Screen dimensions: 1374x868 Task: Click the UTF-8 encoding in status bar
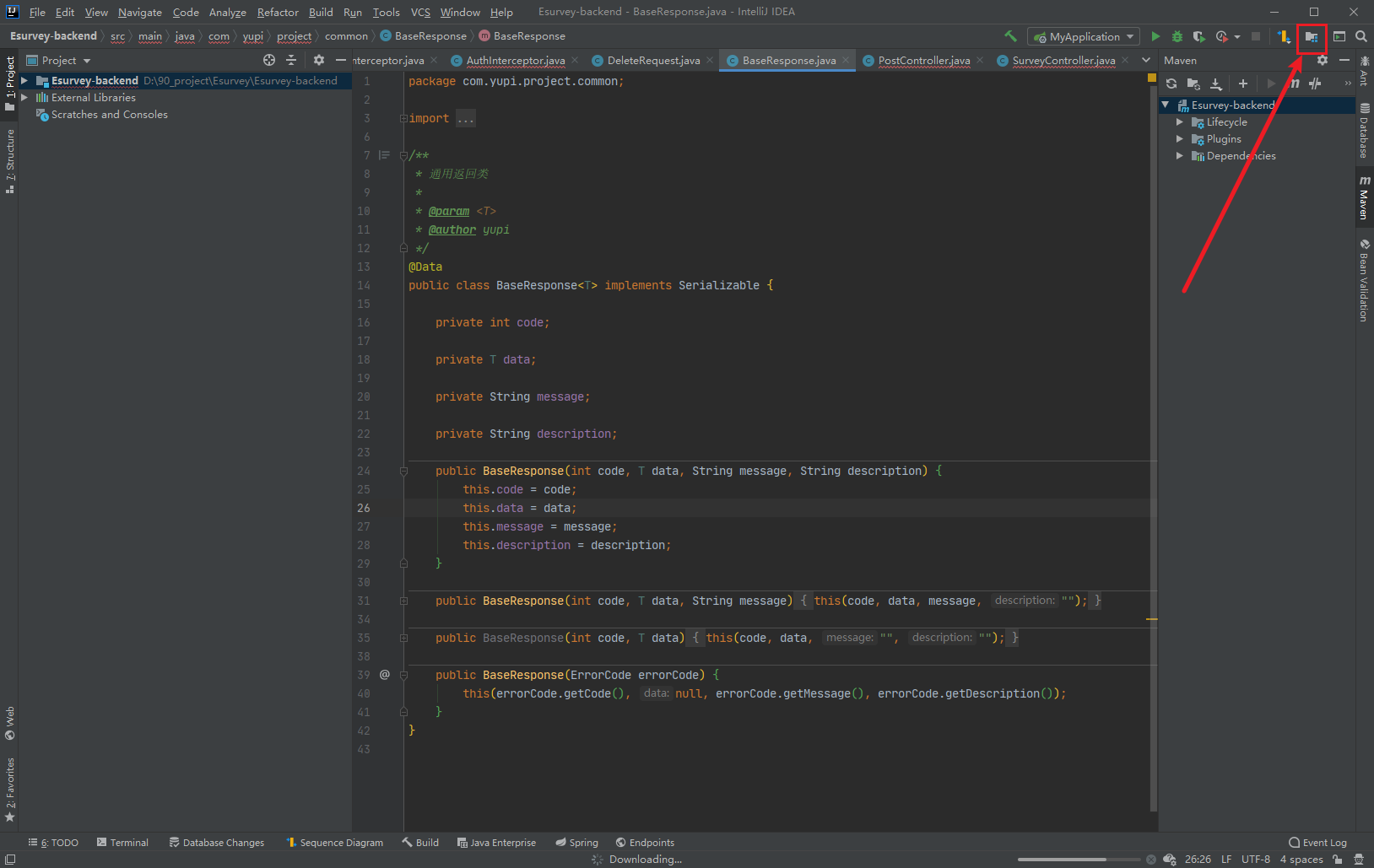click(x=1256, y=860)
